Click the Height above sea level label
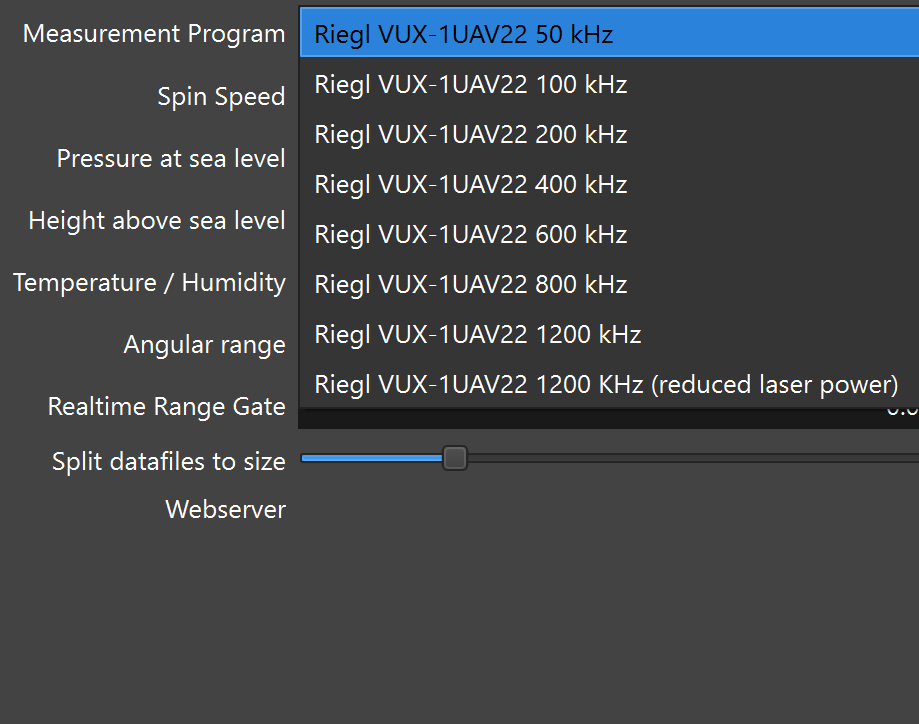The height and width of the screenshot is (724, 919). (157, 221)
